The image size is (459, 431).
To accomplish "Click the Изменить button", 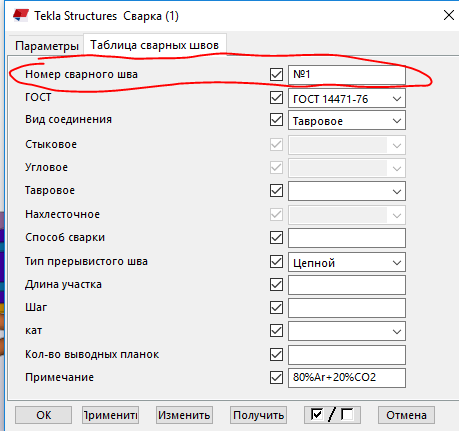I will point(184,415).
